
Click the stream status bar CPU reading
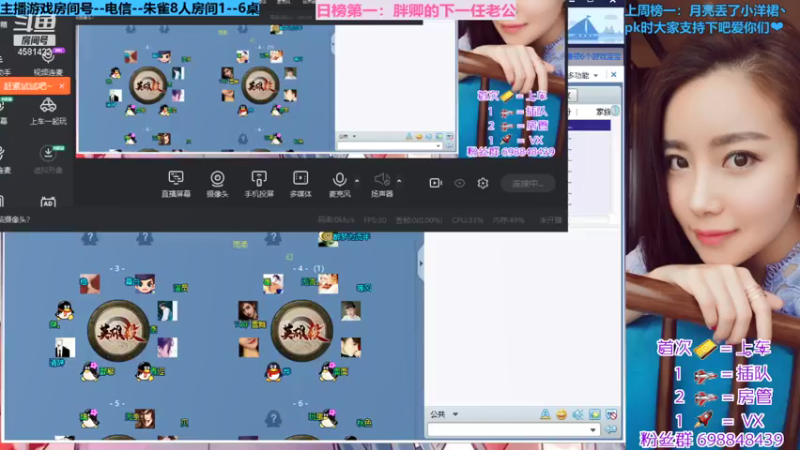coord(467,220)
